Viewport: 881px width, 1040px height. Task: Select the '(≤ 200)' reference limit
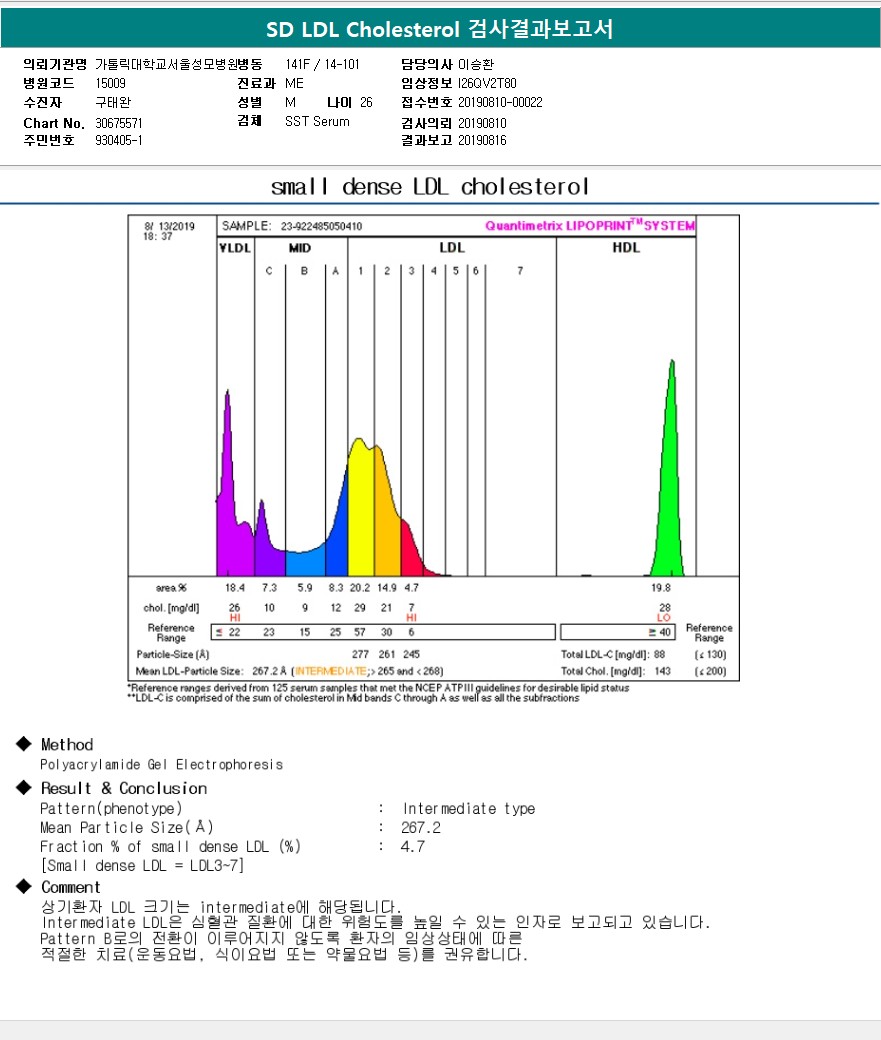pyautogui.click(x=711, y=671)
